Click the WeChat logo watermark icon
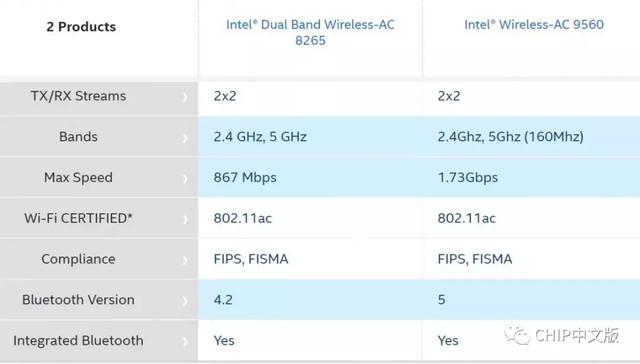The width and height of the screenshot is (640, 364). (517, 335)
